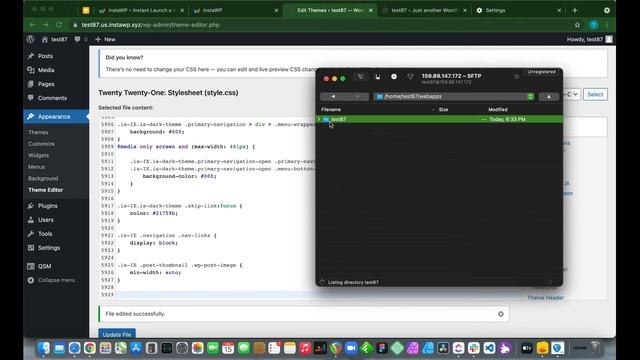Open the Howdy, test87 account menu
The width and height of the screenshot is (640, 360).
[589, 39]
